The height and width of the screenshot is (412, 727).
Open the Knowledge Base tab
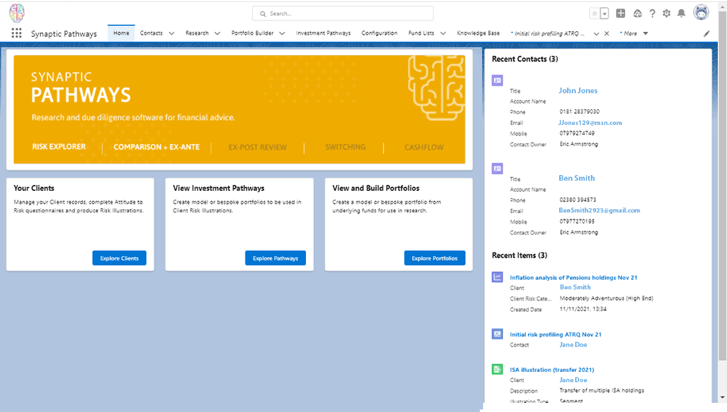(x=478, y=33)
